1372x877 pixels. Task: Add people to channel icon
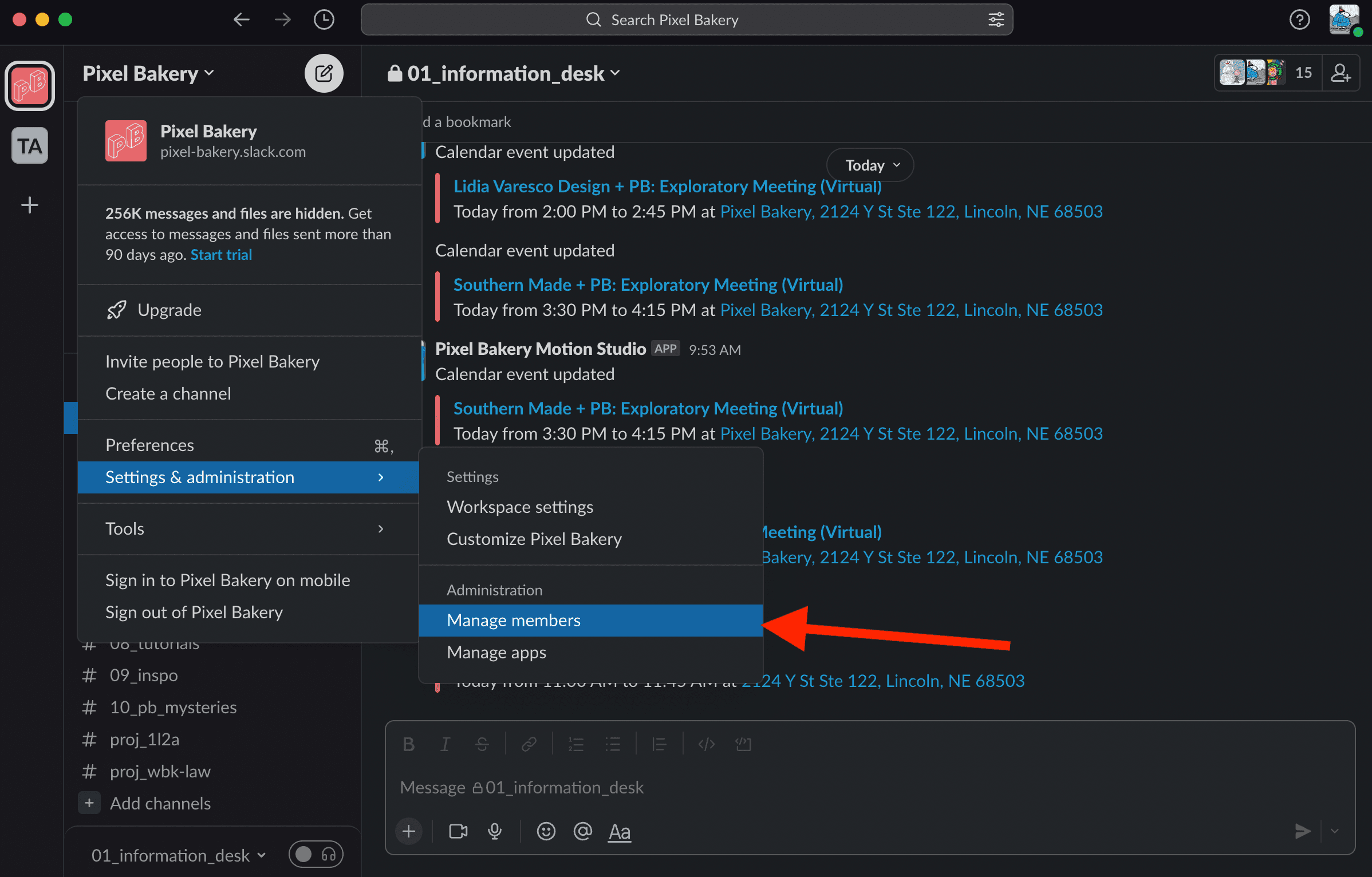(1341, 73)
